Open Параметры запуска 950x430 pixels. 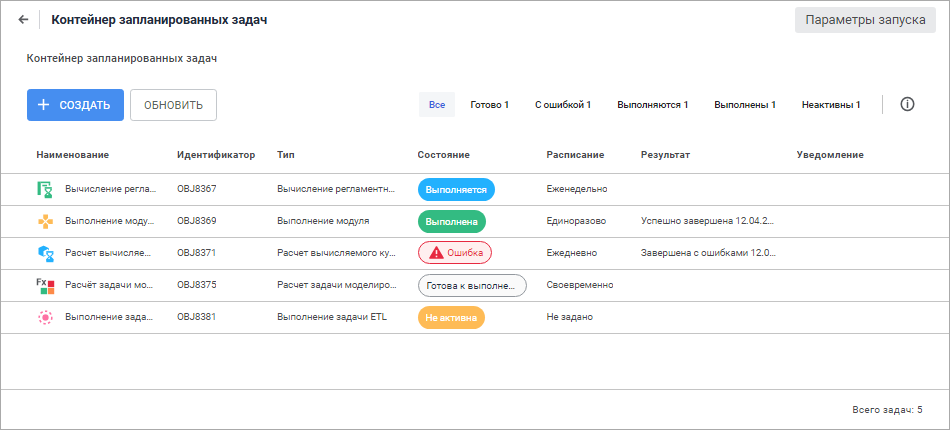(x=865, y=20)
